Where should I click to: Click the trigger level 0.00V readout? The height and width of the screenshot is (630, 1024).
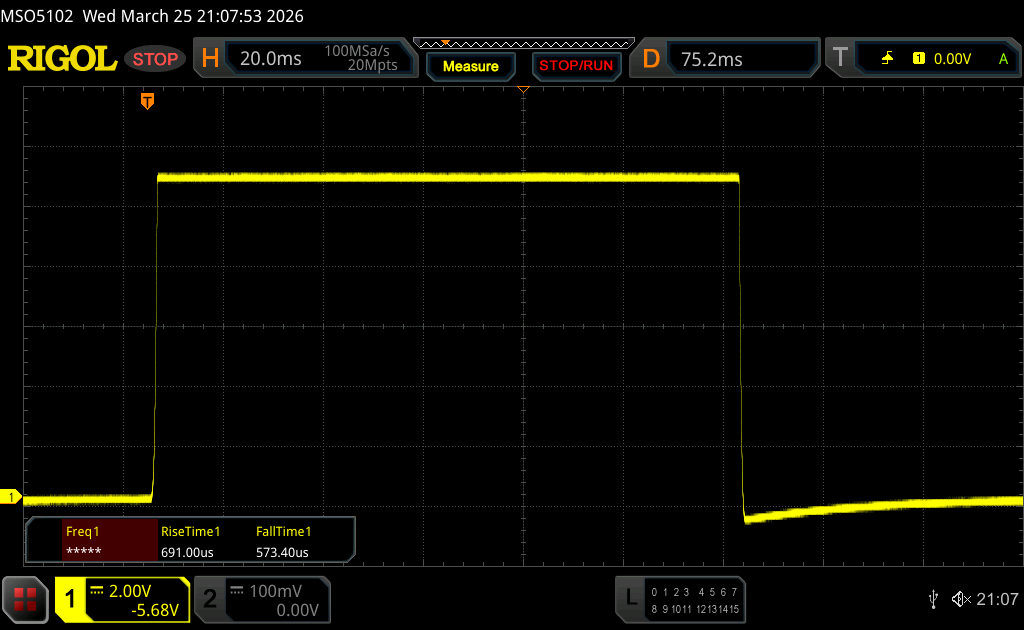[x=952, y=59]
